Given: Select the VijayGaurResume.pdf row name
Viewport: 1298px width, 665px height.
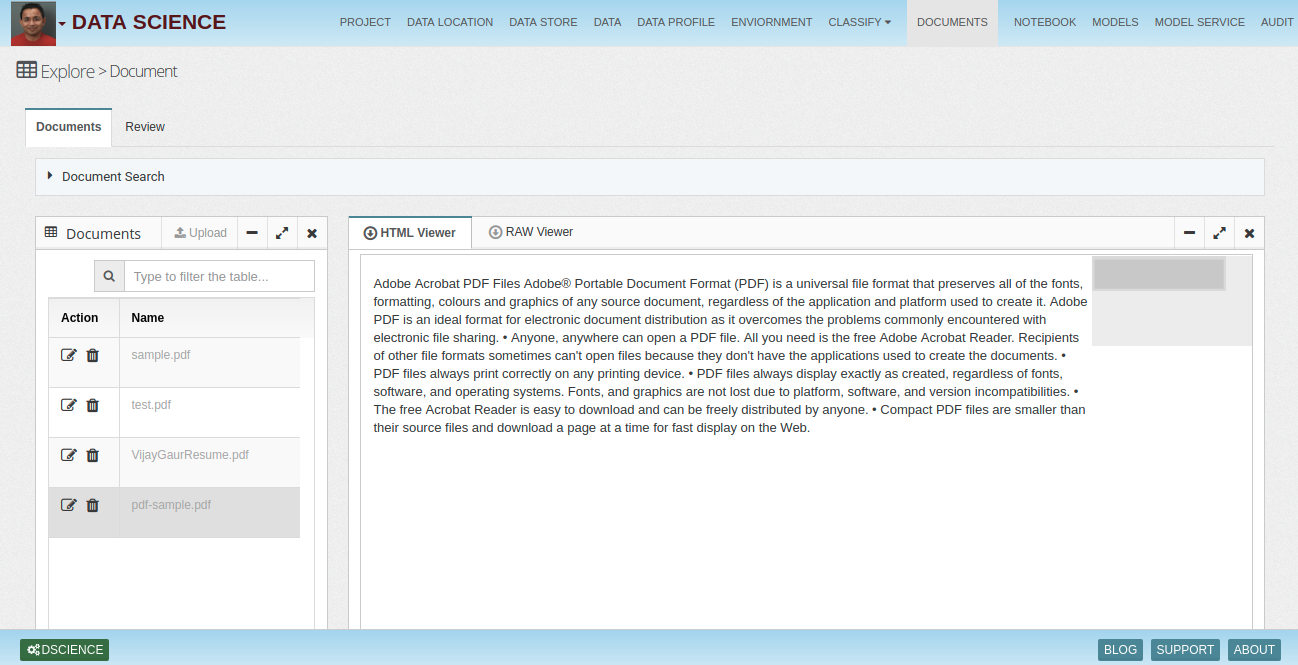Looking at the screenshot, I should 190,455.
